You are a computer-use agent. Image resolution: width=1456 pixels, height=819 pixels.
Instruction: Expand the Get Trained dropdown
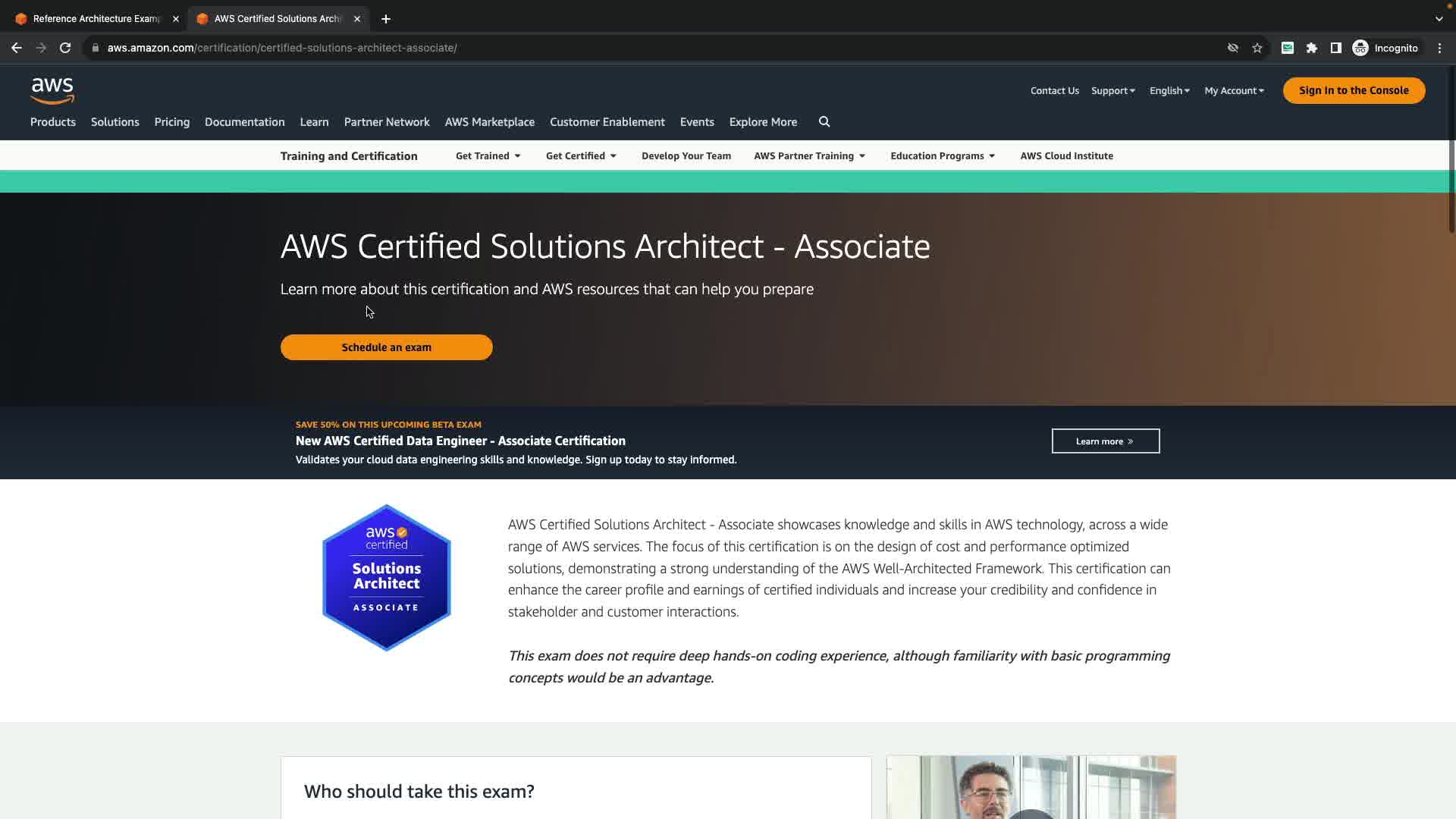488,156
